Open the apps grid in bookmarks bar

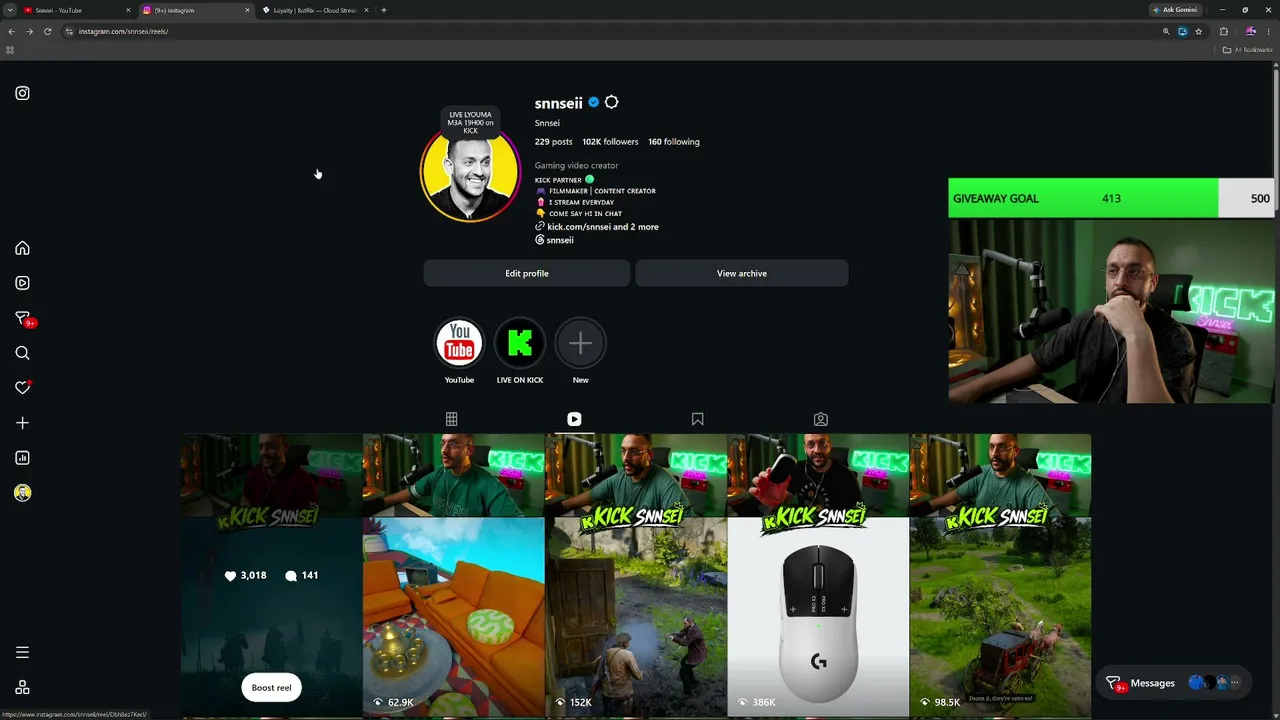[x=10, y=50]
